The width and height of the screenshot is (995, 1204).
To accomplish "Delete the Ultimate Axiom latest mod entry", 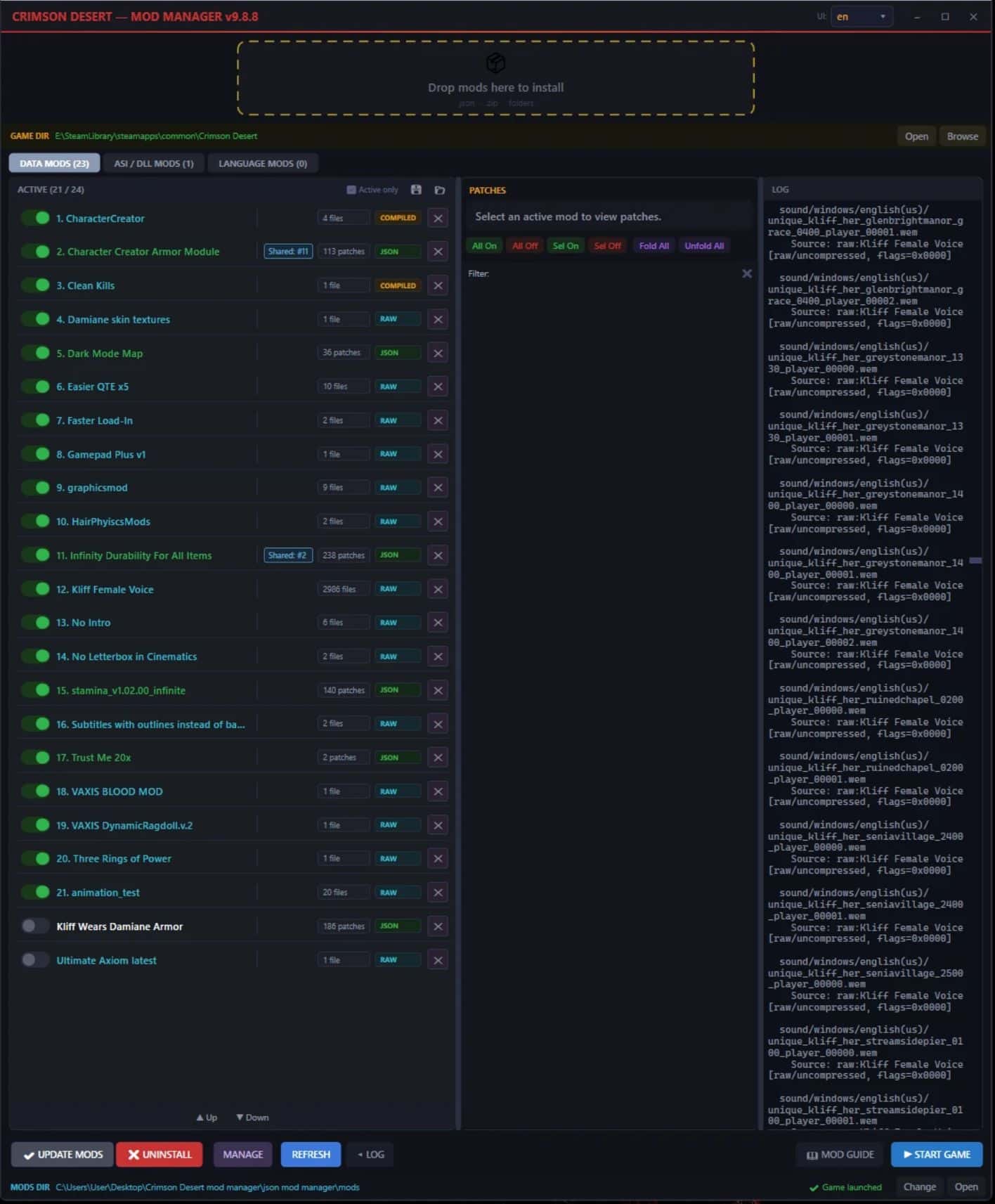I will click(438, 960).
